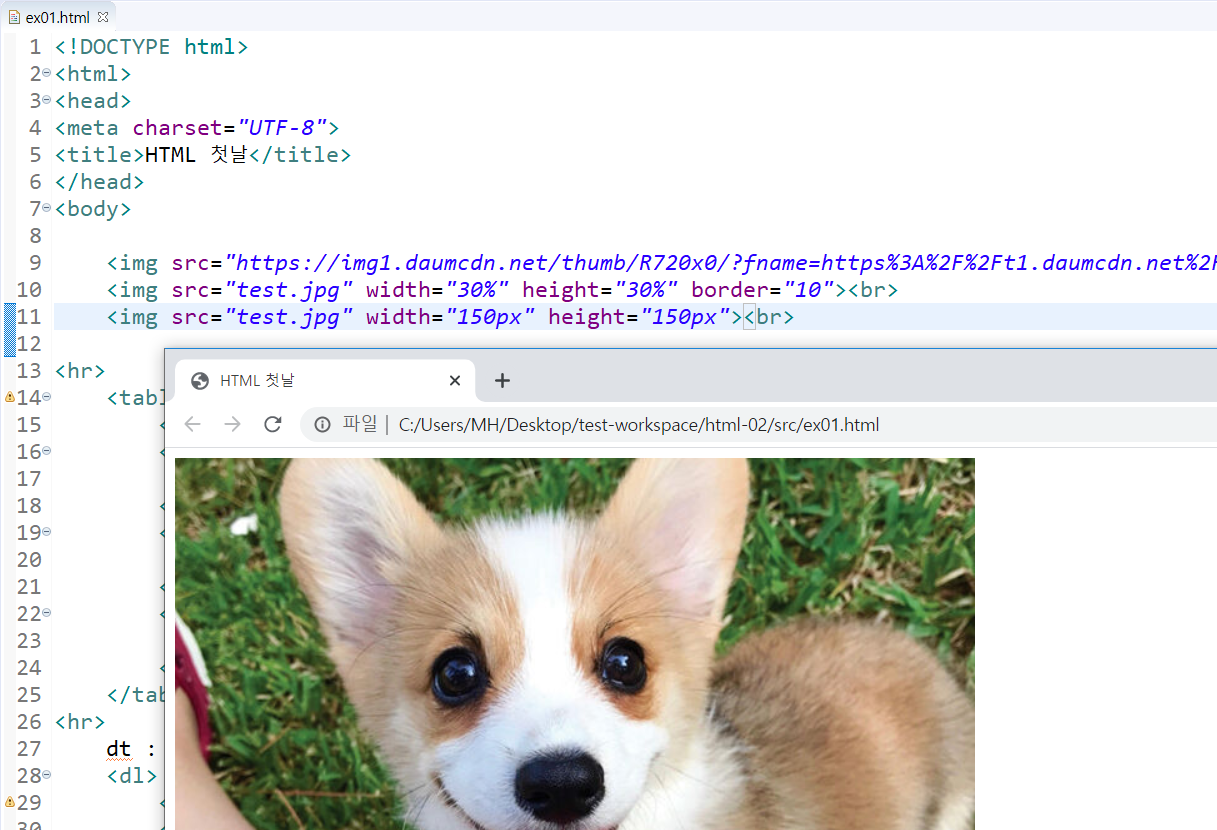Screen dimensions: 1217x830
Task: Go back in the browser
Action: [193, 425]
